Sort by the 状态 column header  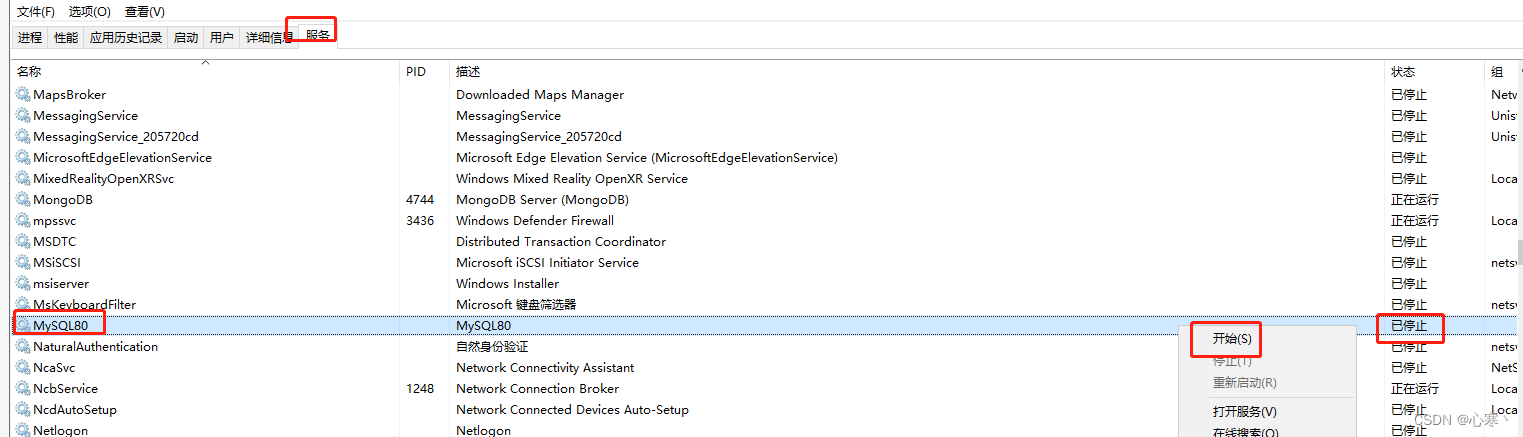coord(1403,72)
